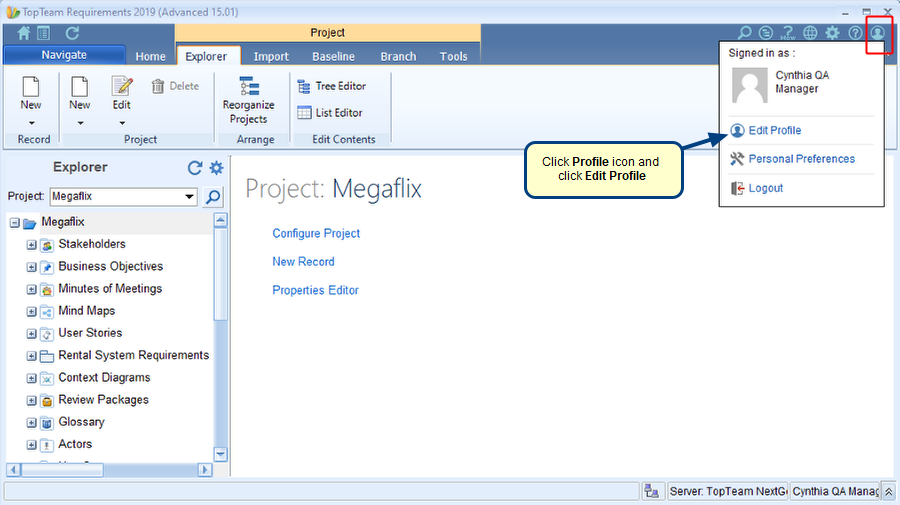Click the Properties Editor link
The image size is (900, 505).
coord(315,290)
